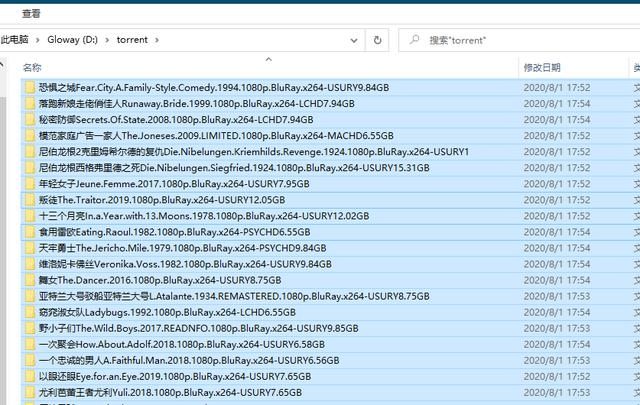Click folder icon of The.Wild.Boys row
The height and width of the screenshot is (405, 640).
point(30,328)
